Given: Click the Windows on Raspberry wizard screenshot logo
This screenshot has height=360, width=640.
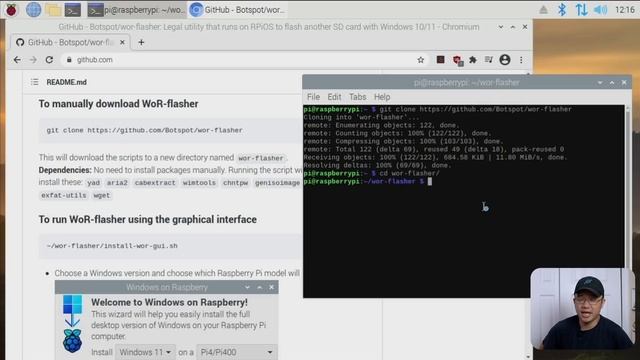Looking at the screenshot, I should 73,324.
